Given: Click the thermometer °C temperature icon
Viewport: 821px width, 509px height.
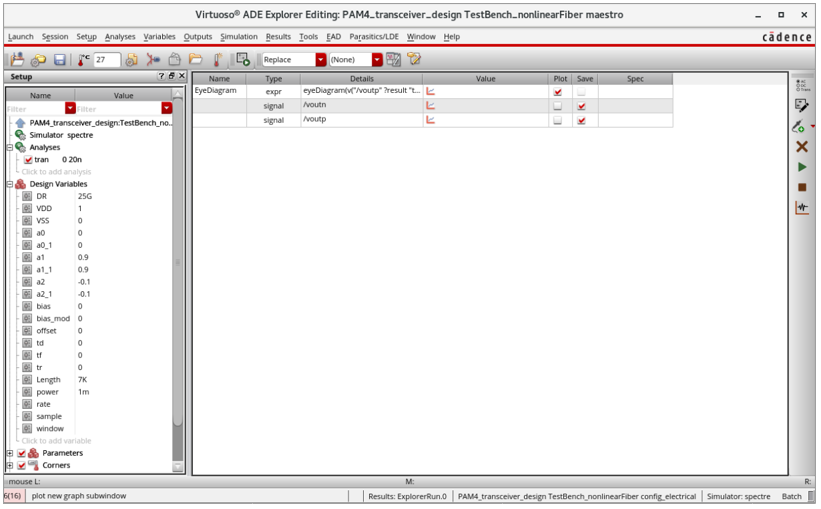Looking at the screenshot, I should [x=83, y=60].
